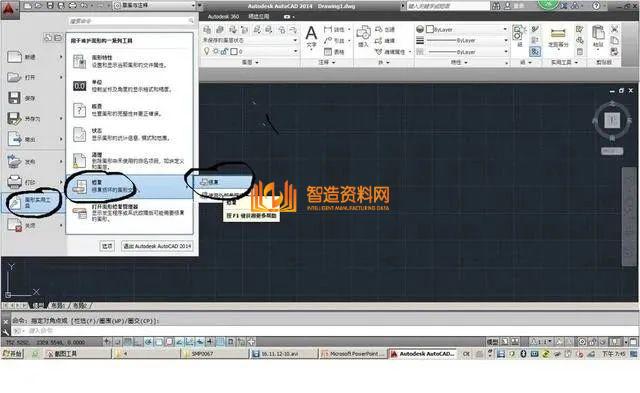Select New (新建) in application menu
640x393 pixels.
point(34,57)
